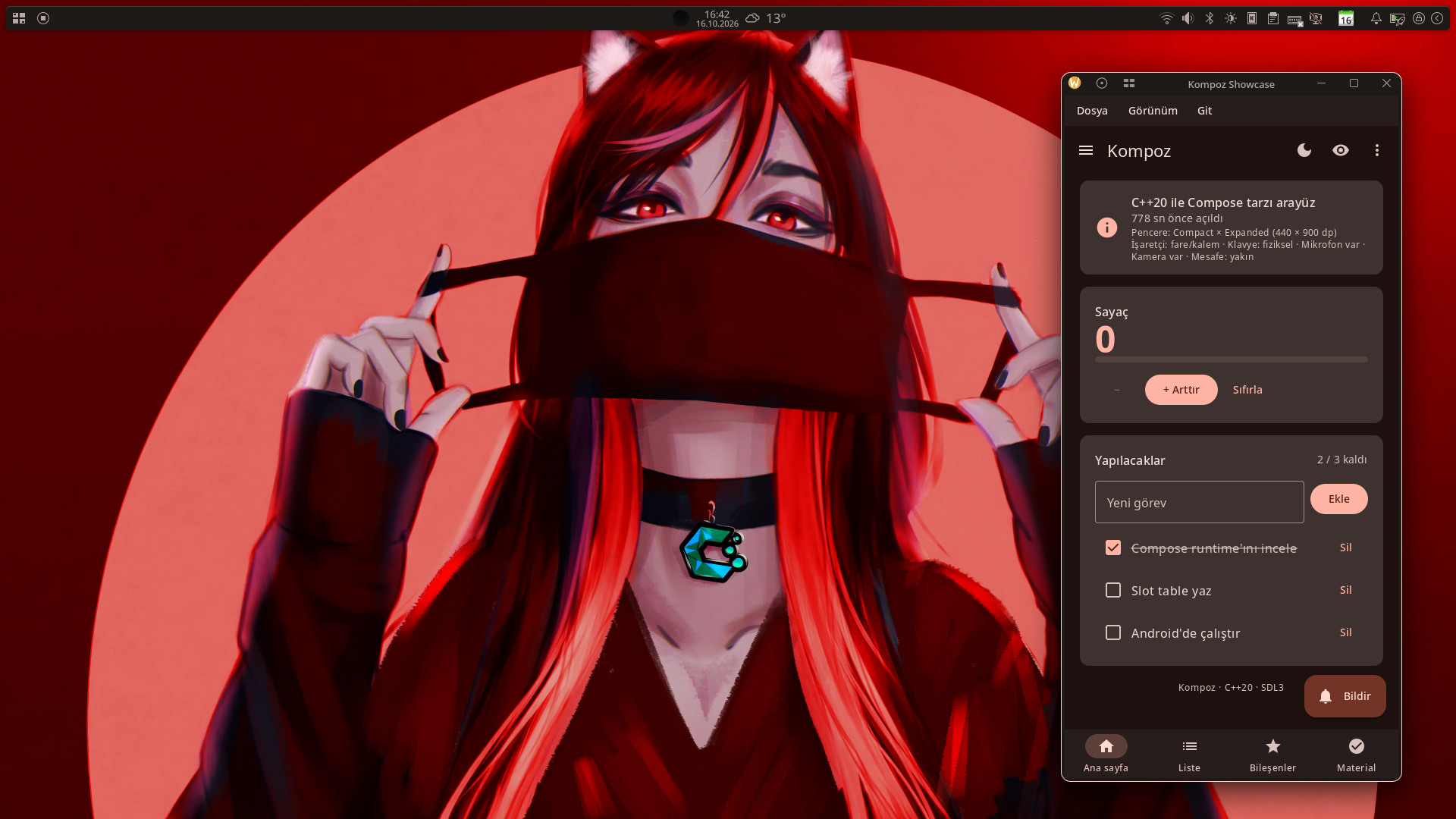Click the Ekle button
This screenshot has width=1456, height=819.
[x=1339, y=499]
